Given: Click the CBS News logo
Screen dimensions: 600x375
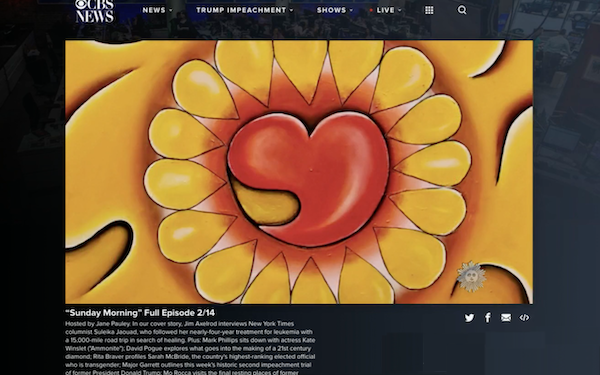Looking at the screenshot, I should click(95, 11).
